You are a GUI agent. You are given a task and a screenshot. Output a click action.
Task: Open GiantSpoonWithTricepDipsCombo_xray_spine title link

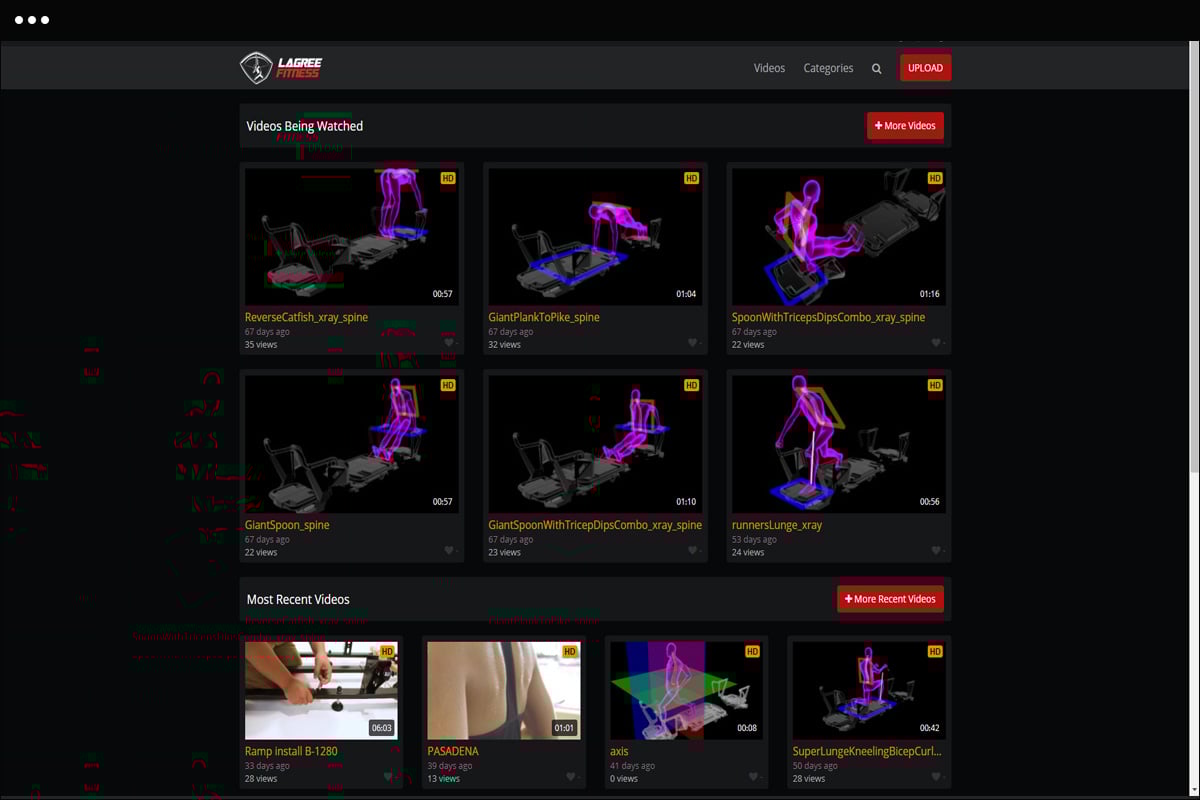[595, 525]
